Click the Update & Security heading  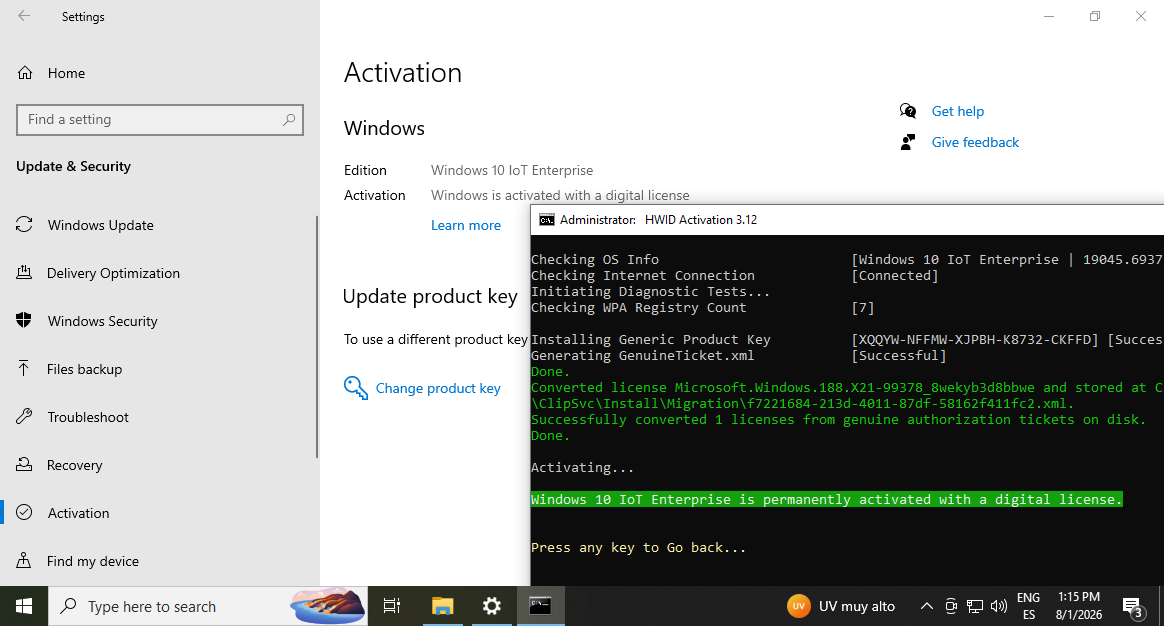[x=73, y=166]
